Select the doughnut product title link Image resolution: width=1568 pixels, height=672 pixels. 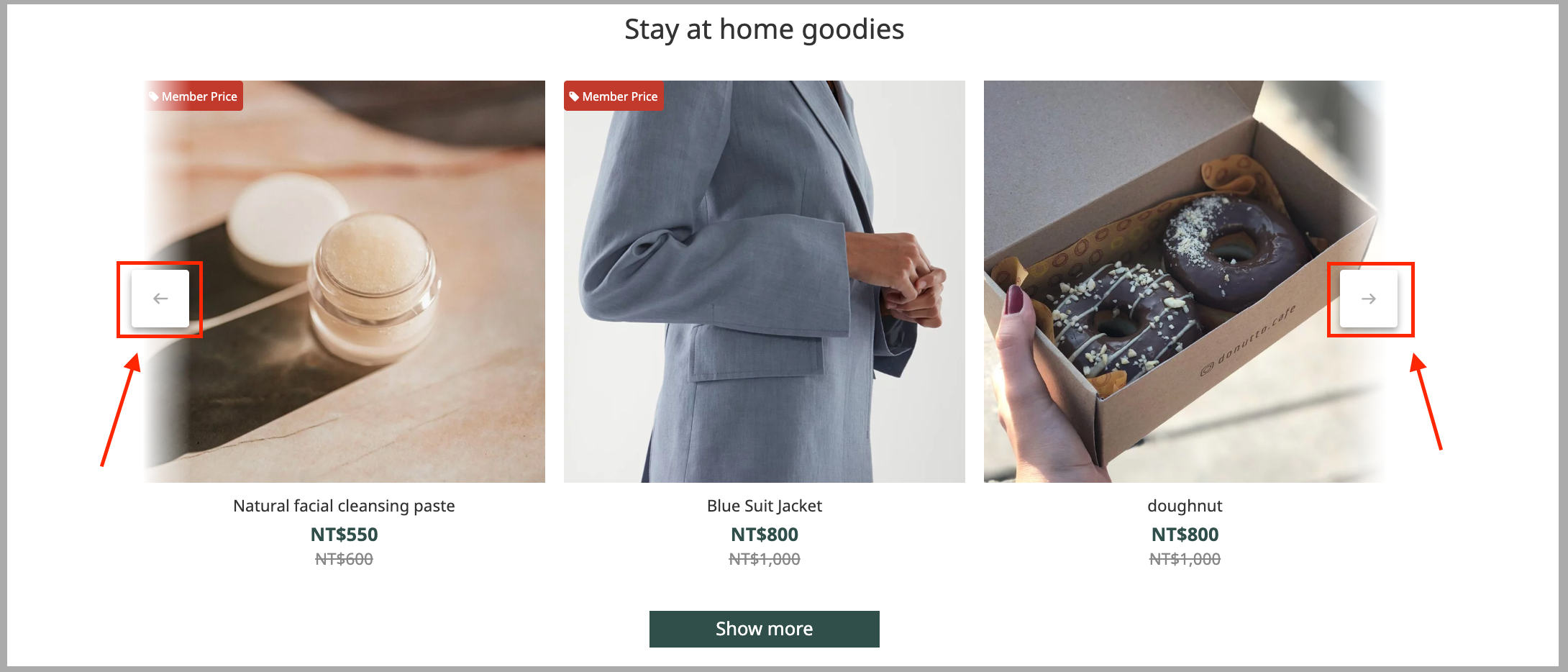tap(1185, 506)
